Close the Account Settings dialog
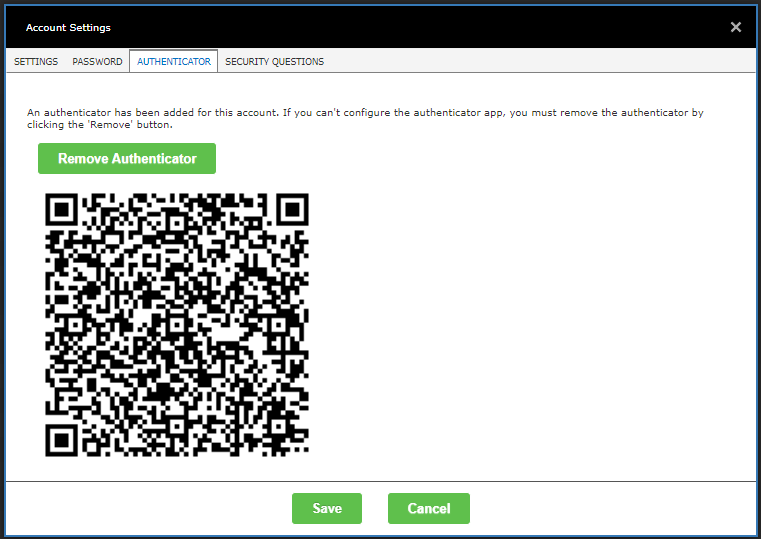This screenshot has height=539, width=761. 735,27
